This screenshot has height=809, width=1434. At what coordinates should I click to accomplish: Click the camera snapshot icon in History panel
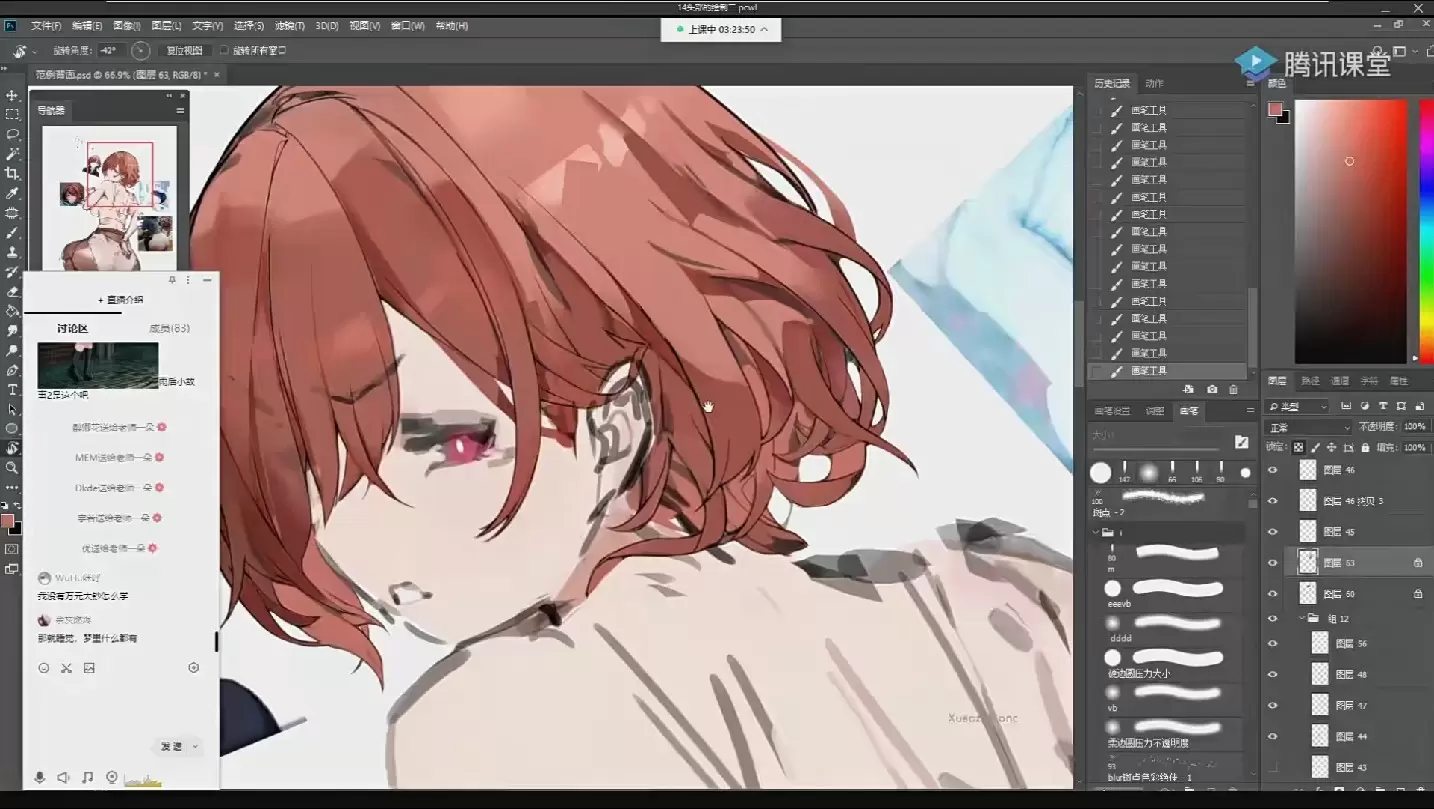coord(1212,389)
